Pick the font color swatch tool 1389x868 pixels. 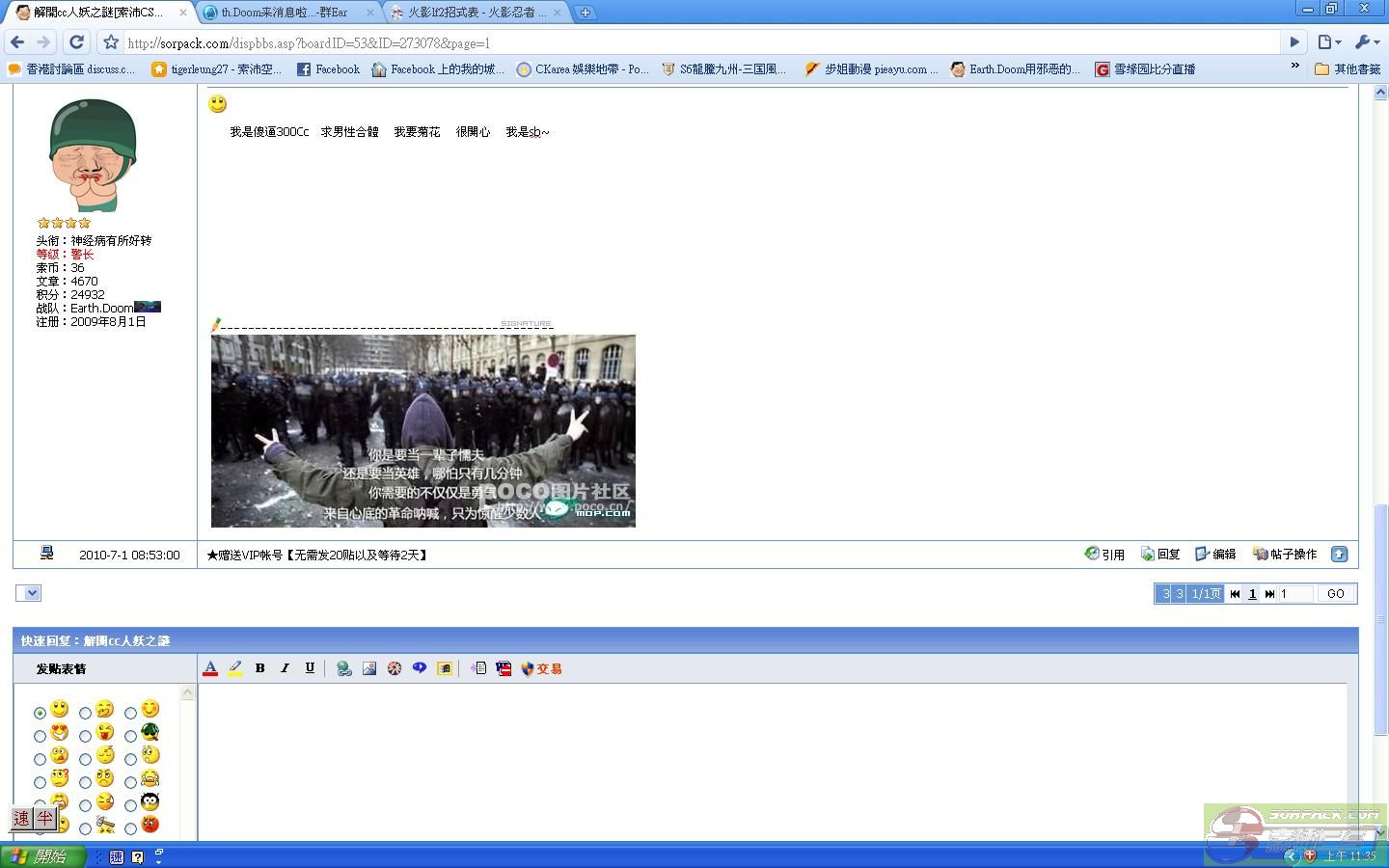point(210,668)
